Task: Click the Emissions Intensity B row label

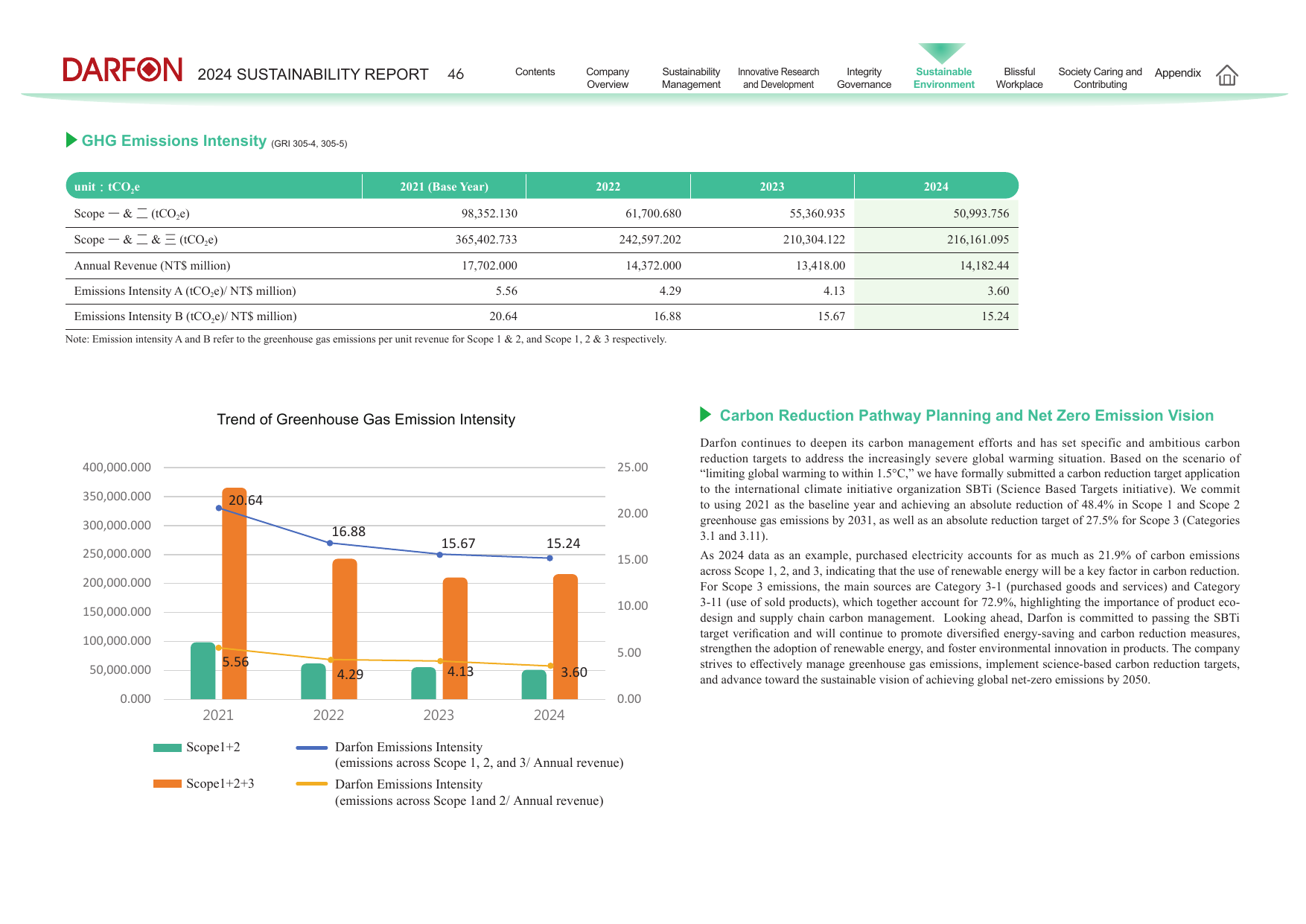Action: [x=185, y=316]
